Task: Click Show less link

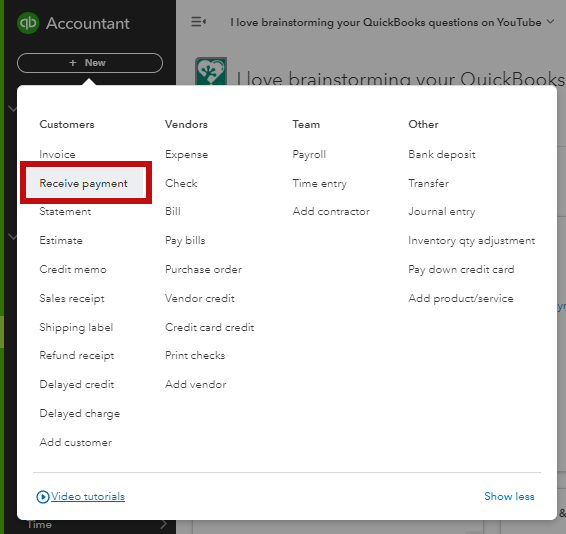Action: point(509,496)
